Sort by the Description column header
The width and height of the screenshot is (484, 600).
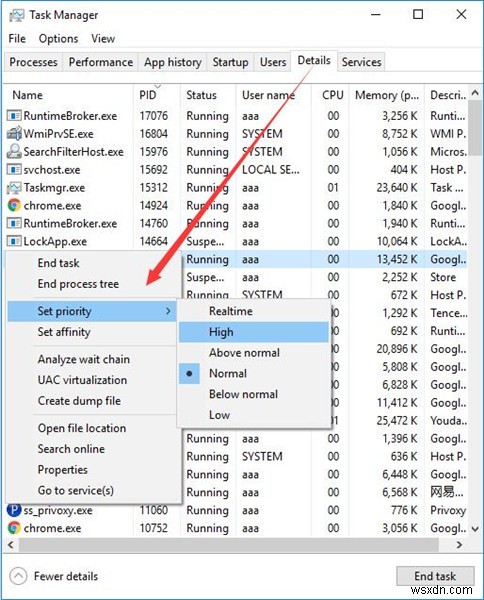coord(448,95)
